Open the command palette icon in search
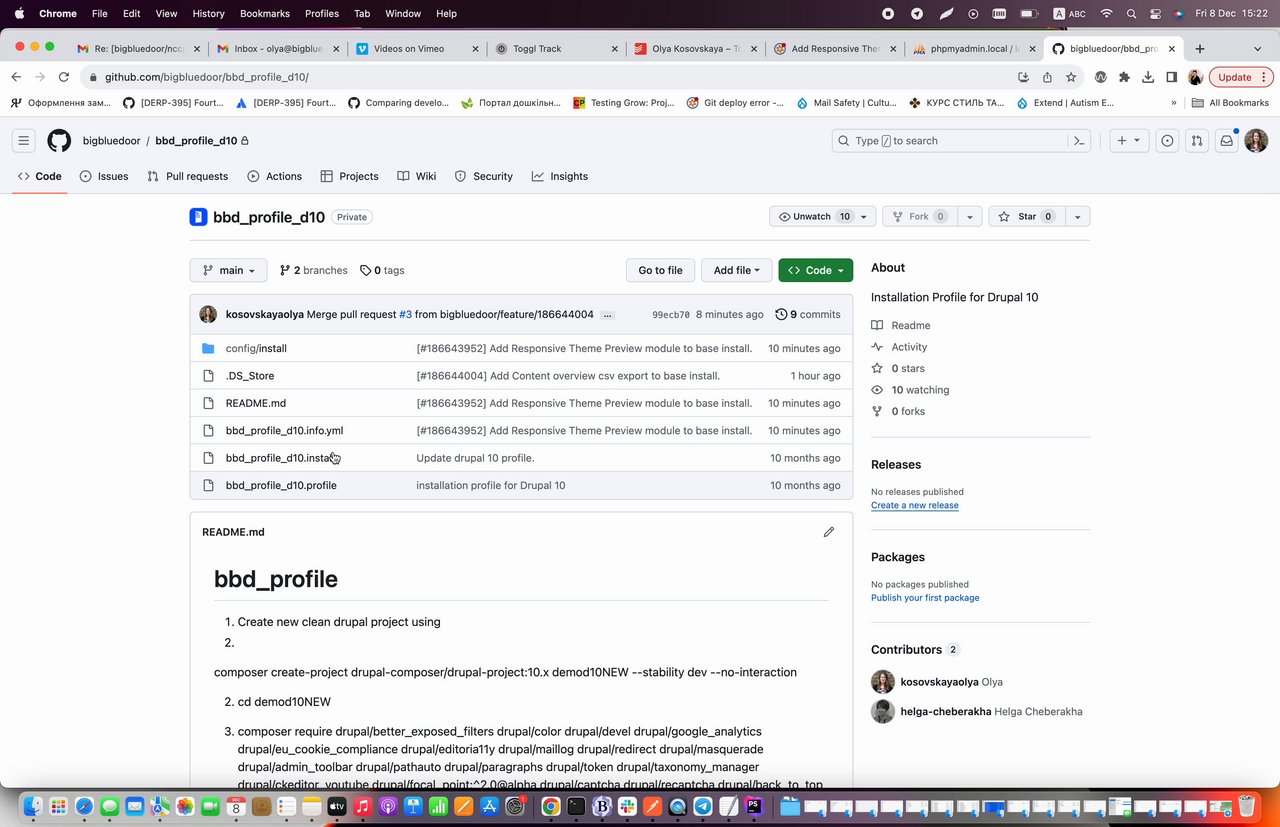 [x=1079, y=141]
